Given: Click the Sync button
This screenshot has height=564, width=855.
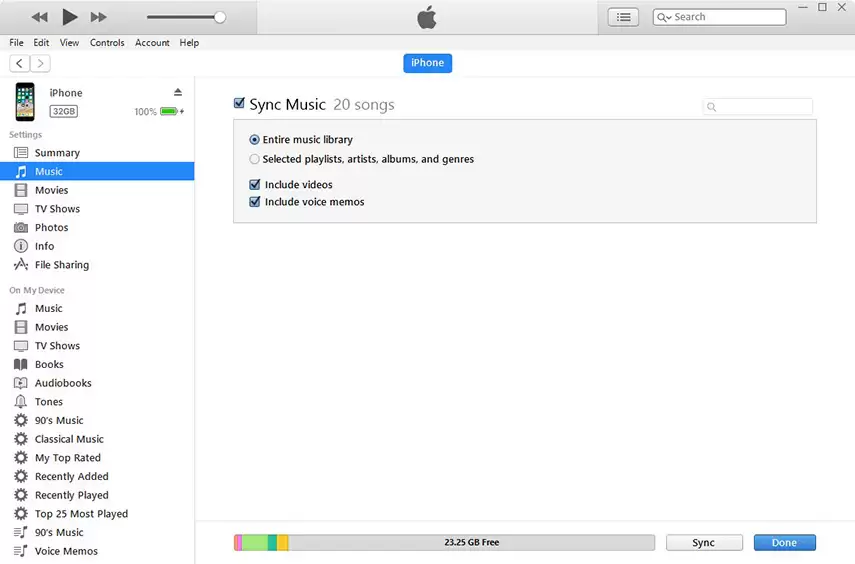Looking at the screenshot, I should coord(704,543).
